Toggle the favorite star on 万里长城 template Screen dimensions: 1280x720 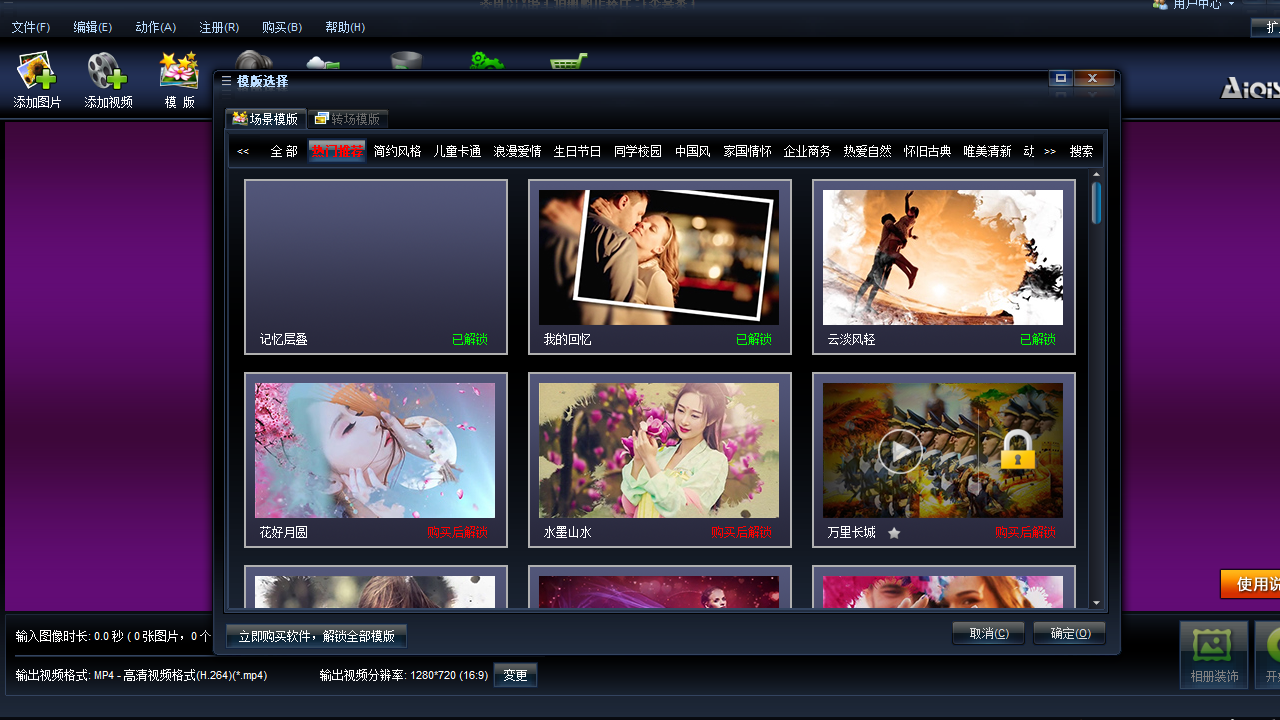pyautogui.click(x=894, y=533)
